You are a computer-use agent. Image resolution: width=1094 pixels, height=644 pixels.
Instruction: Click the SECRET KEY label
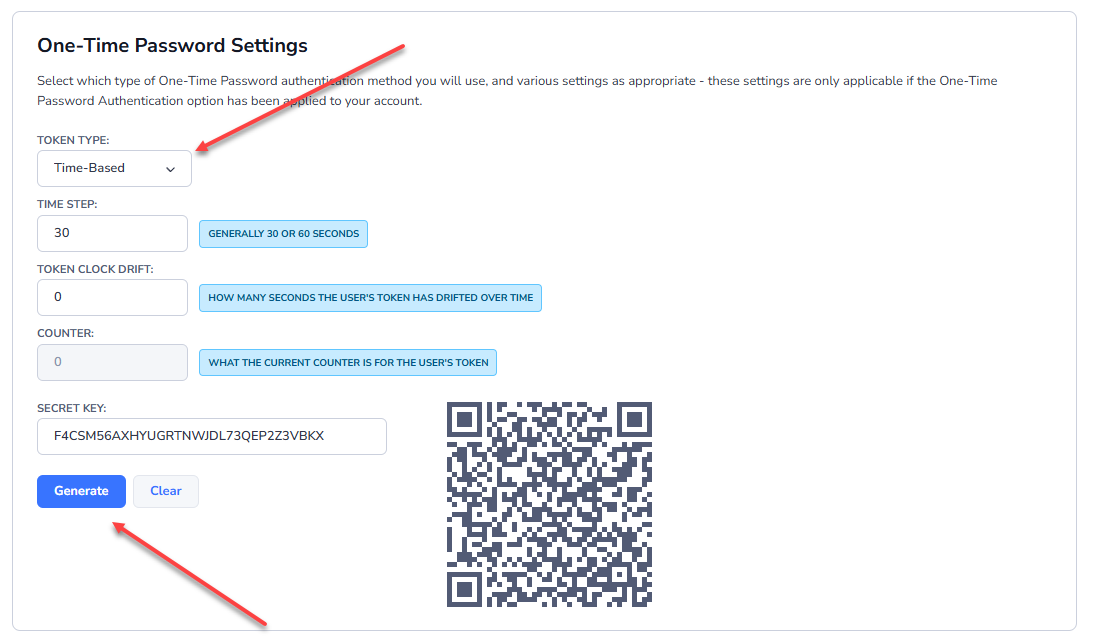click(72, 408)
